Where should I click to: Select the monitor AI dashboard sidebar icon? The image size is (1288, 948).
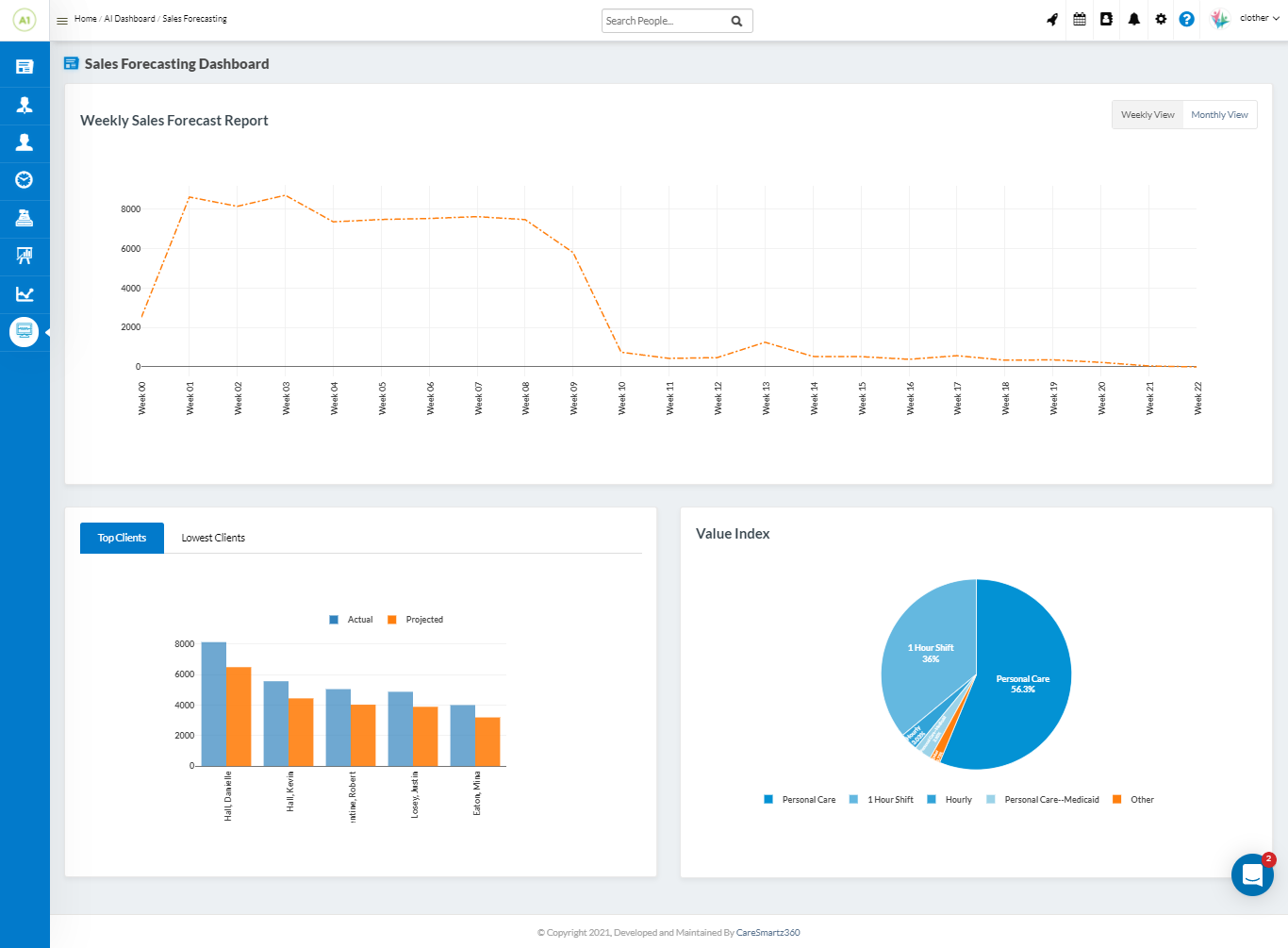[x=25, y=332]
